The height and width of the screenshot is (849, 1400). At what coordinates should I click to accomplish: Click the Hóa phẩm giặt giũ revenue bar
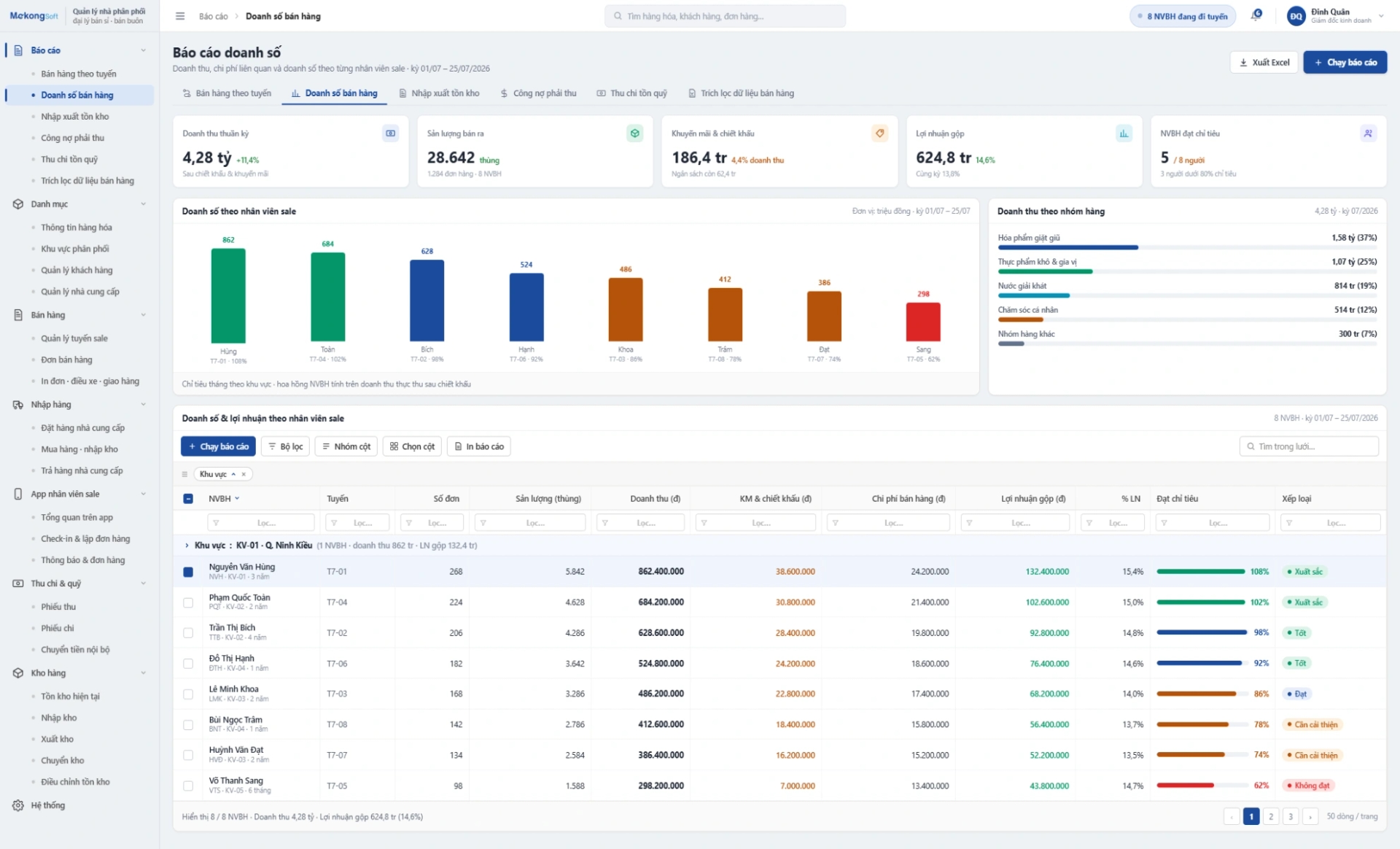tap(1068, 247)
